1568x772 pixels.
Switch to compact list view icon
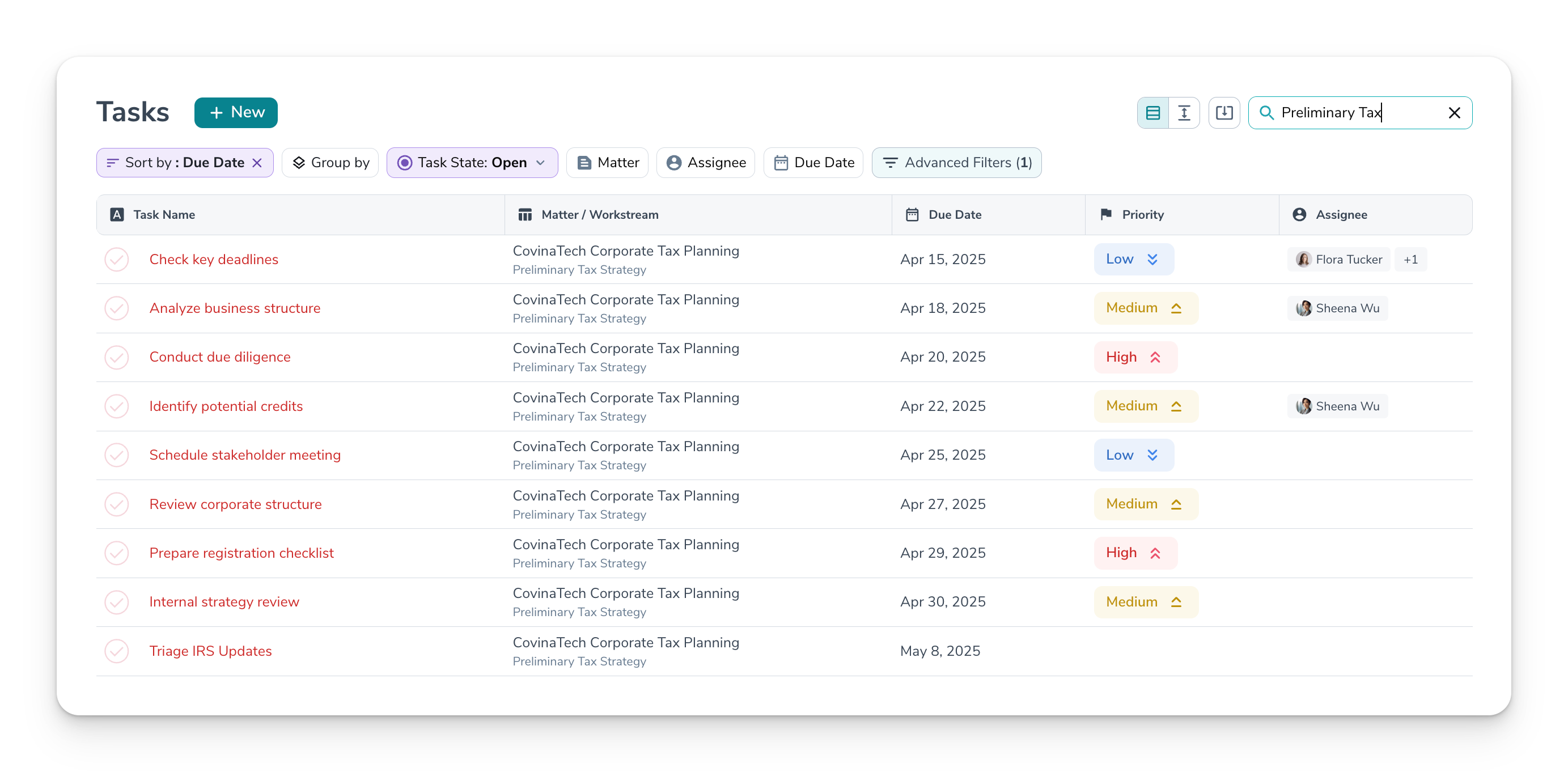1152,113
